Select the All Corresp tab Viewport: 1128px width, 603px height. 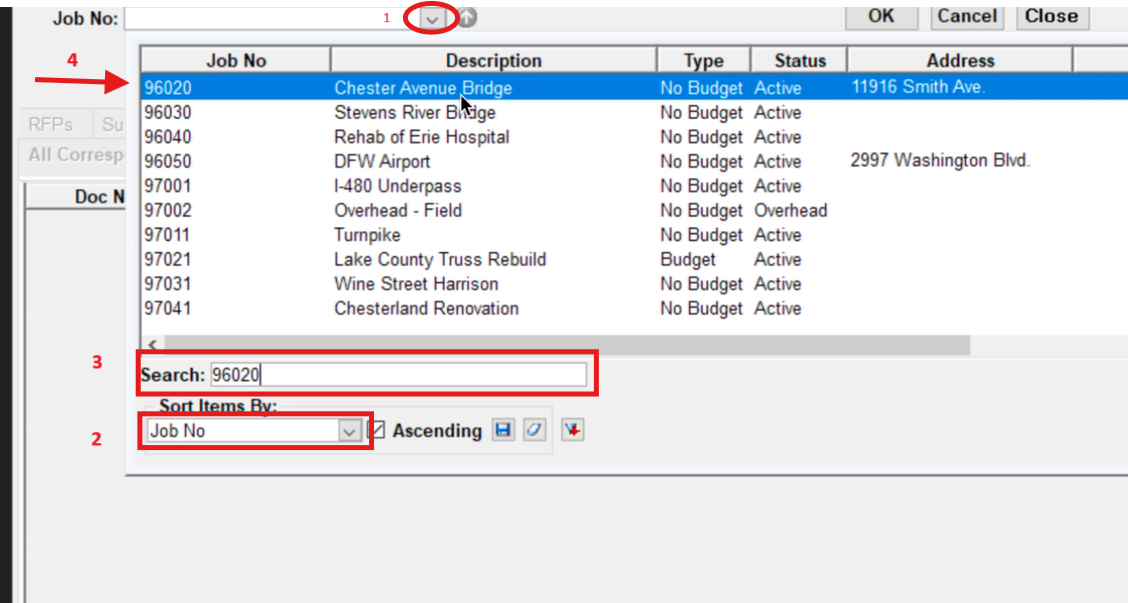76,155
